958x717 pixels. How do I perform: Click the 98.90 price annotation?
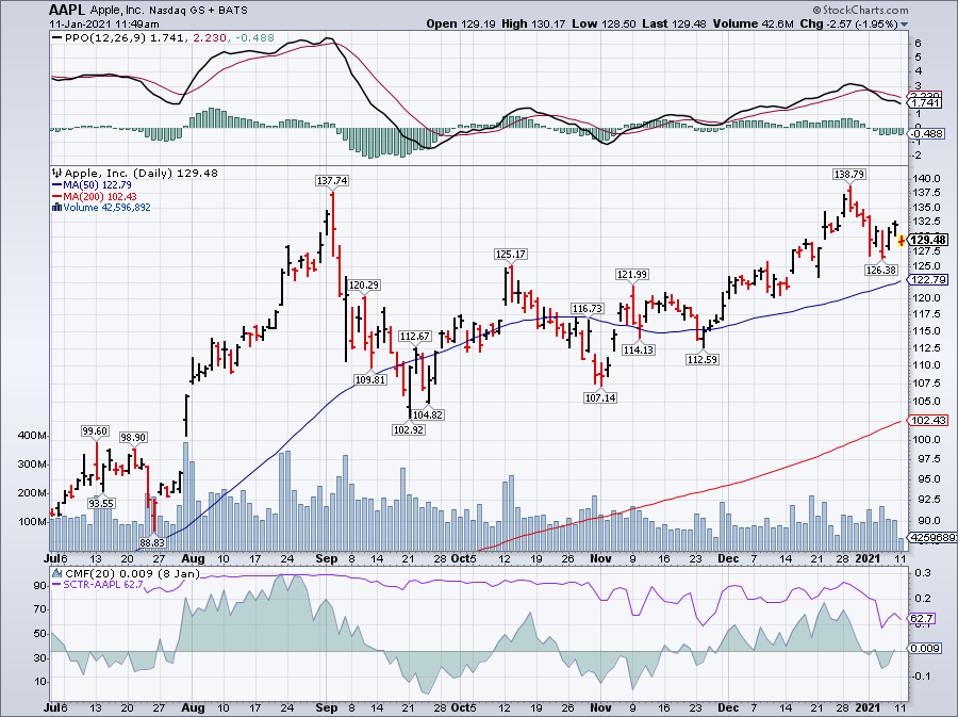point(133,437)
